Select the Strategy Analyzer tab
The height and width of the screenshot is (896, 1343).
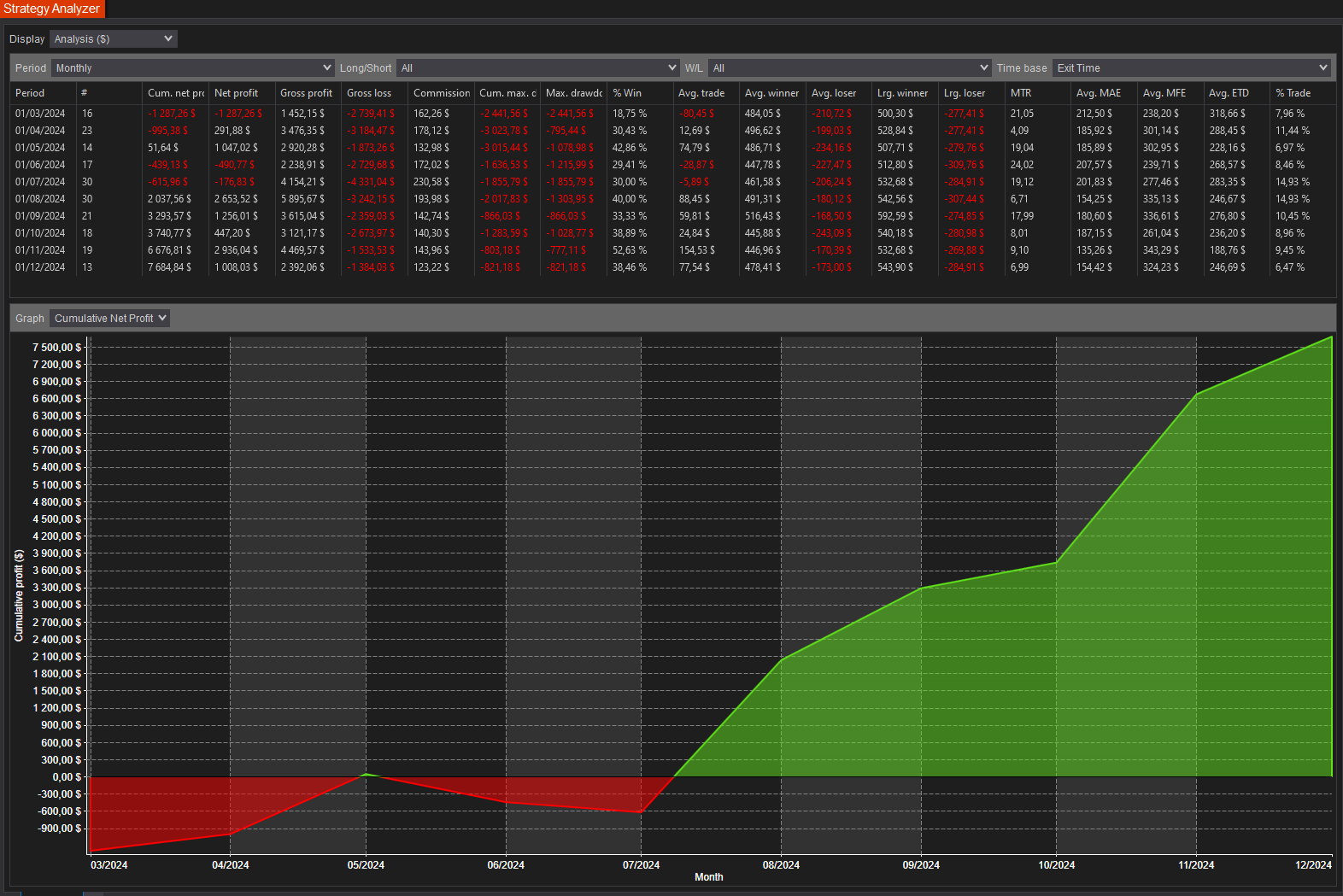pos(52,9)
